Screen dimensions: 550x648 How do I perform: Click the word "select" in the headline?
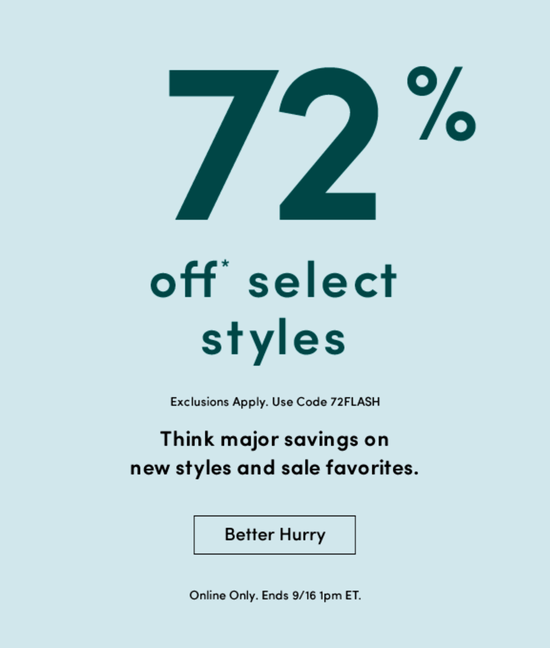click(322, 280)
